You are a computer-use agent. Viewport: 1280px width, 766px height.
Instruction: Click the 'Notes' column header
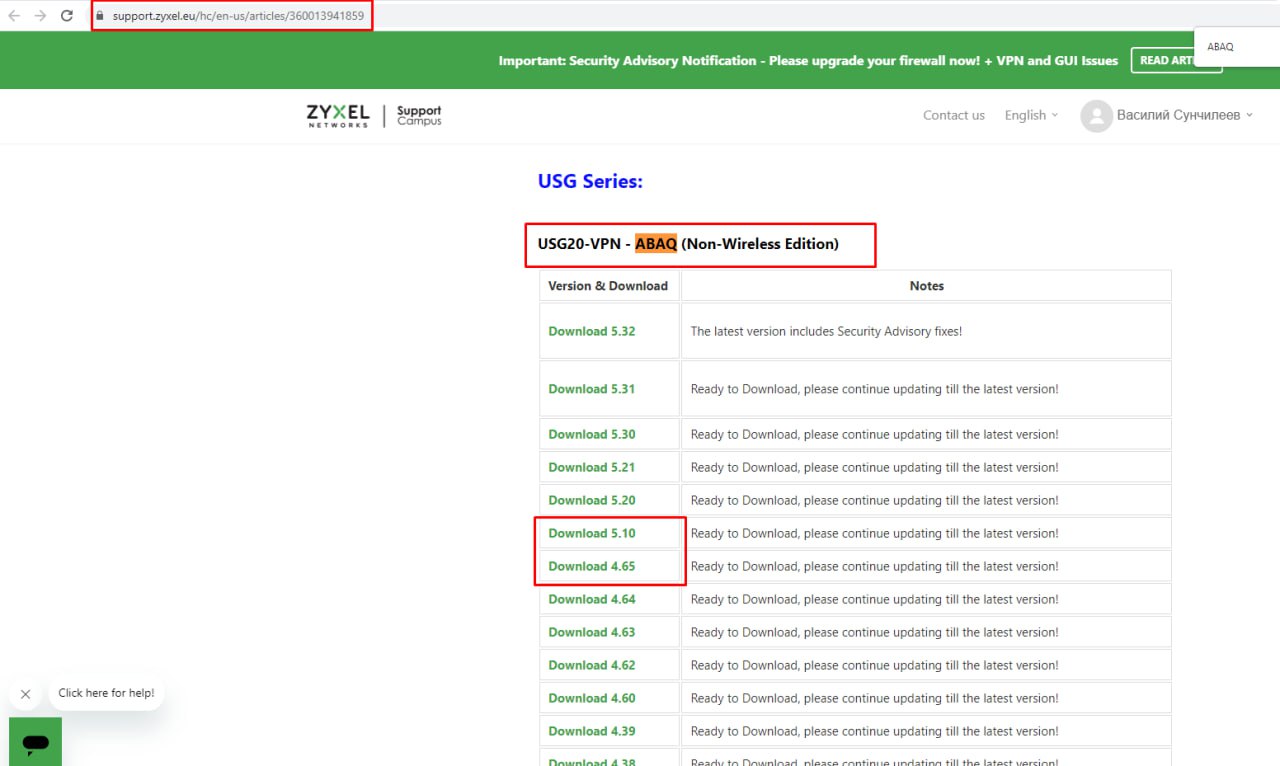point(926,286)
